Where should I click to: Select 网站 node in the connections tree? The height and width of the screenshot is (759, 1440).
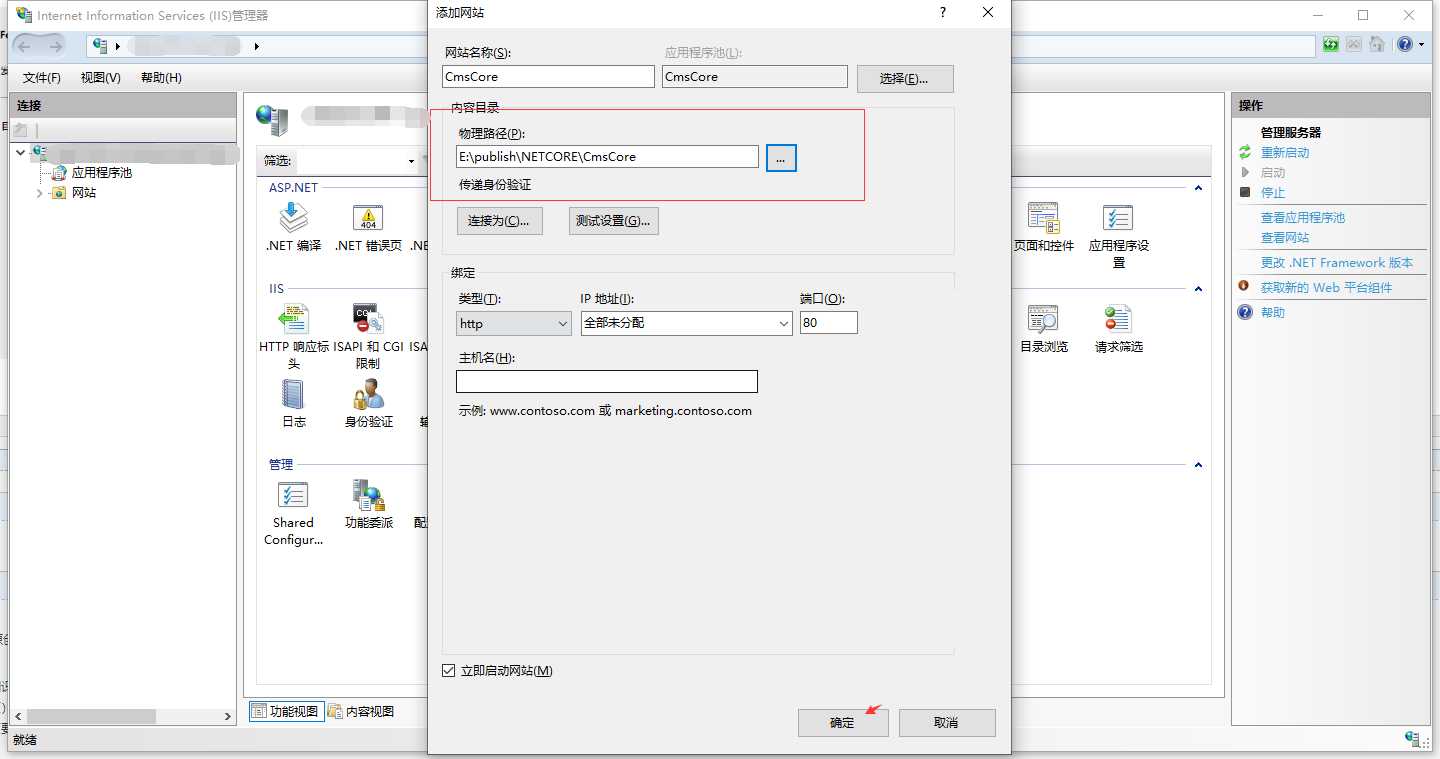pos(84,192)
